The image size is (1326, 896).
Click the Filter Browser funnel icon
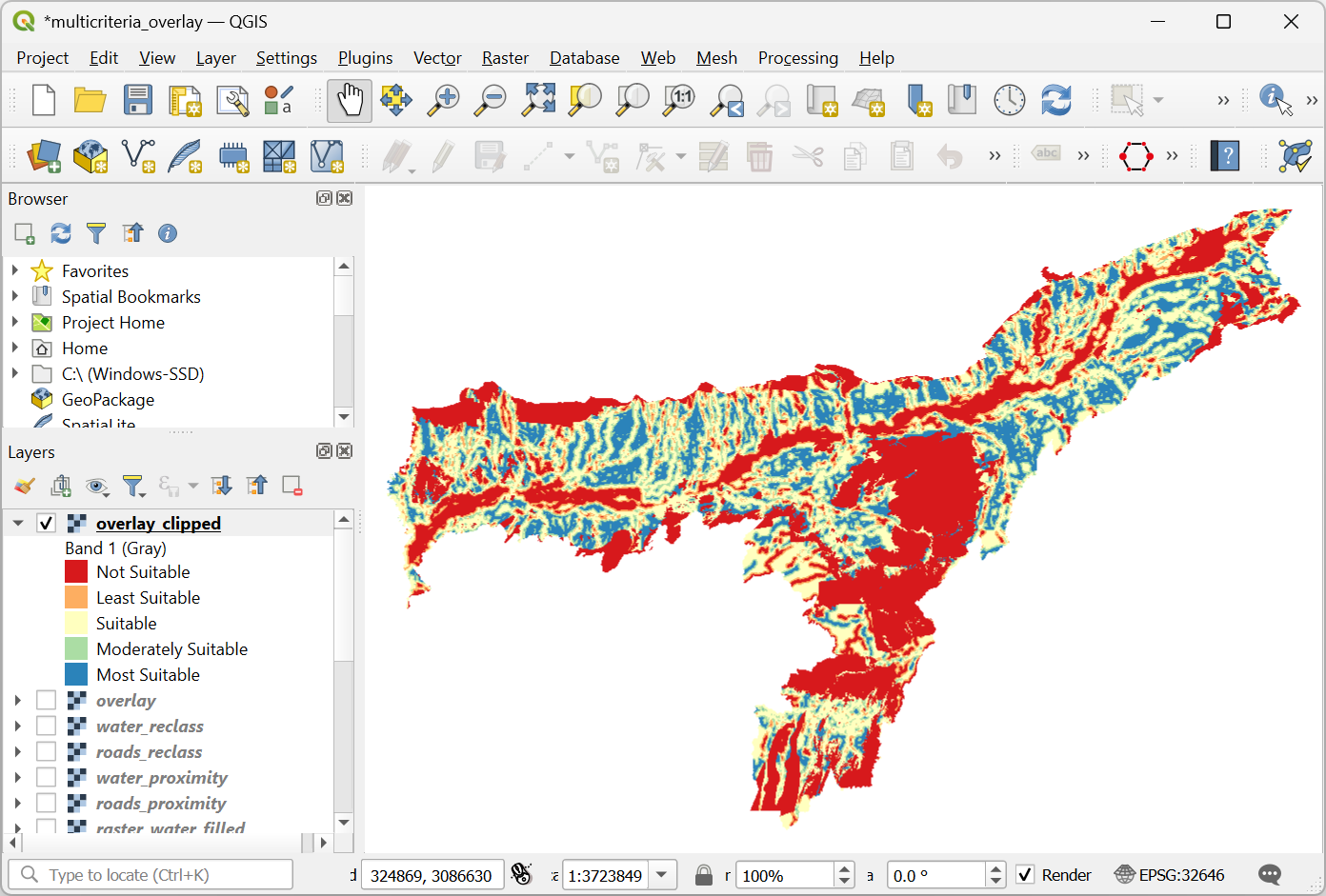click(96, 233)
